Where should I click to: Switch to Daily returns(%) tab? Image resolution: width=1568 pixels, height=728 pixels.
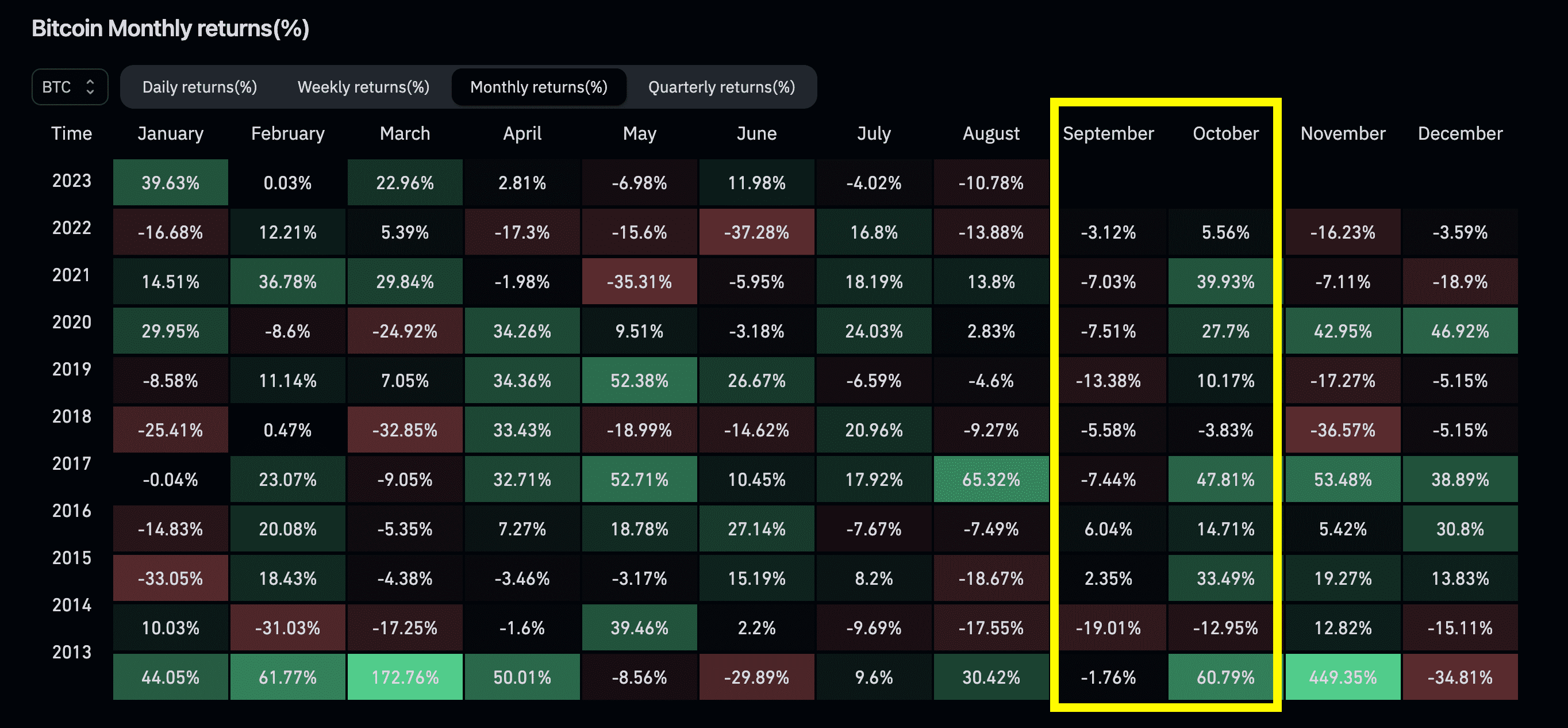coord(199,87)
